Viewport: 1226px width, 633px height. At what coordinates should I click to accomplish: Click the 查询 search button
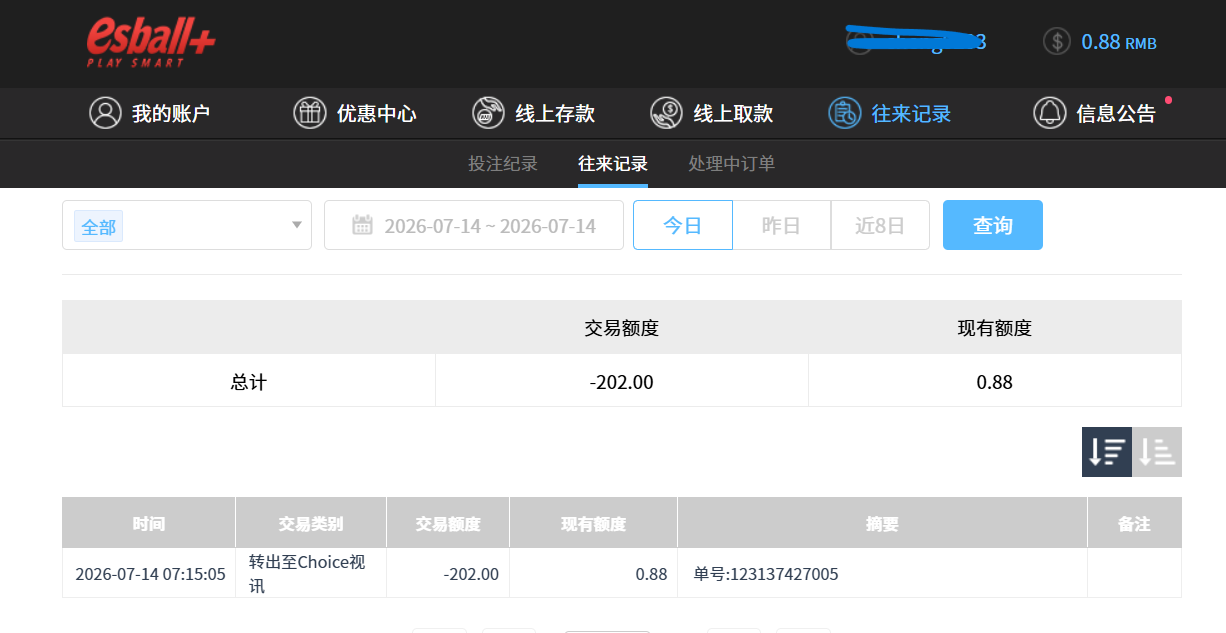point(993,225)
